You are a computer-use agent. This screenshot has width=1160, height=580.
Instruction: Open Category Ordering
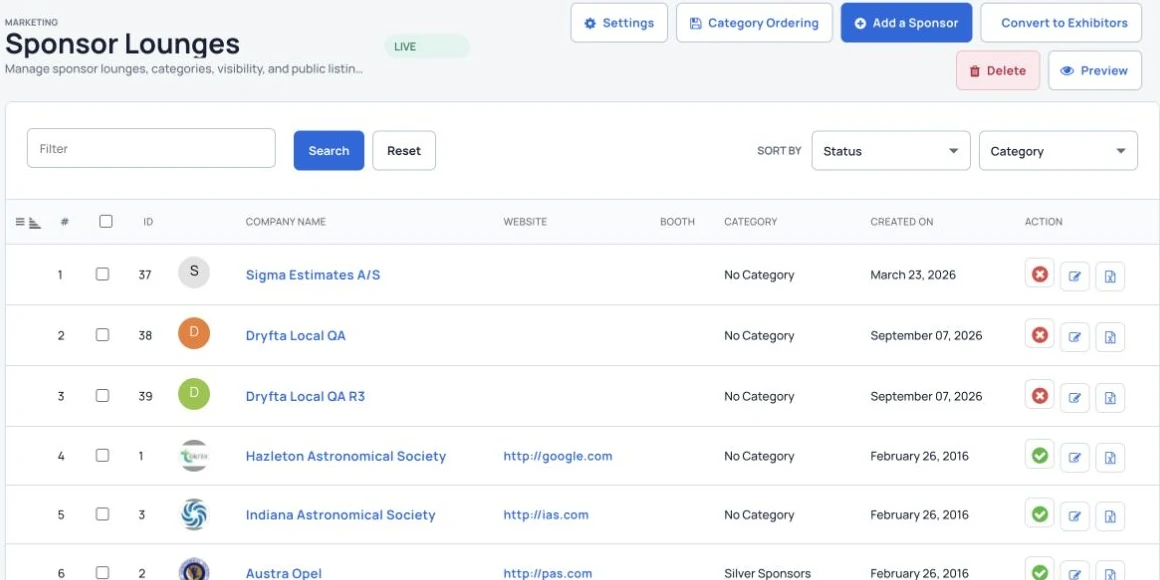pos(754,23)
